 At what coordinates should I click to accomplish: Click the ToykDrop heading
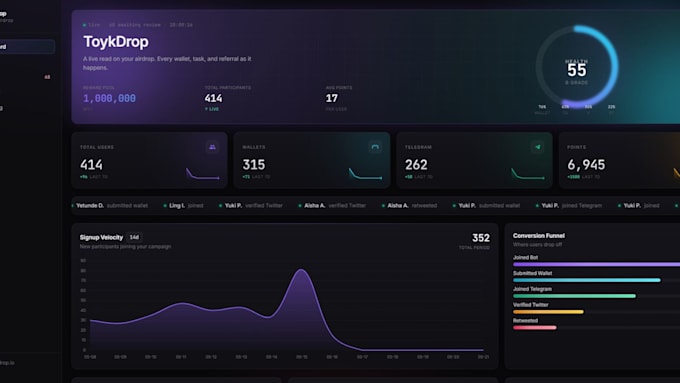pos(116,42)
